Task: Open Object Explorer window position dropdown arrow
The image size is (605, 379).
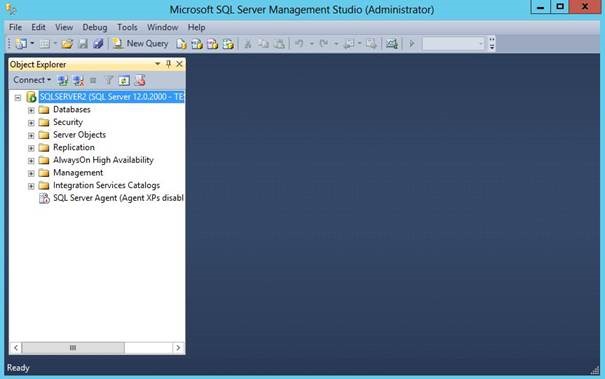Action: pos(157,64)
